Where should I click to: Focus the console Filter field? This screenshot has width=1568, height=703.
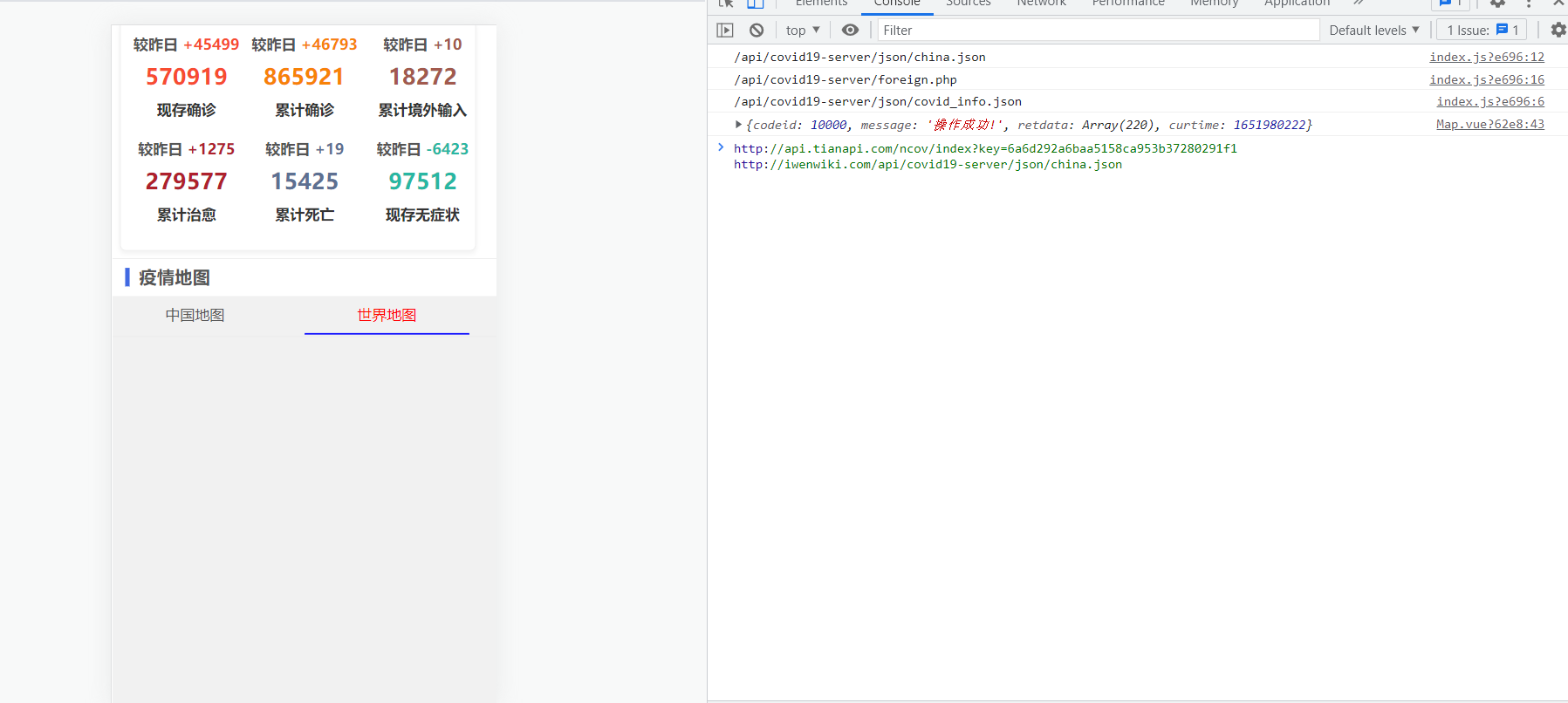1098,30
